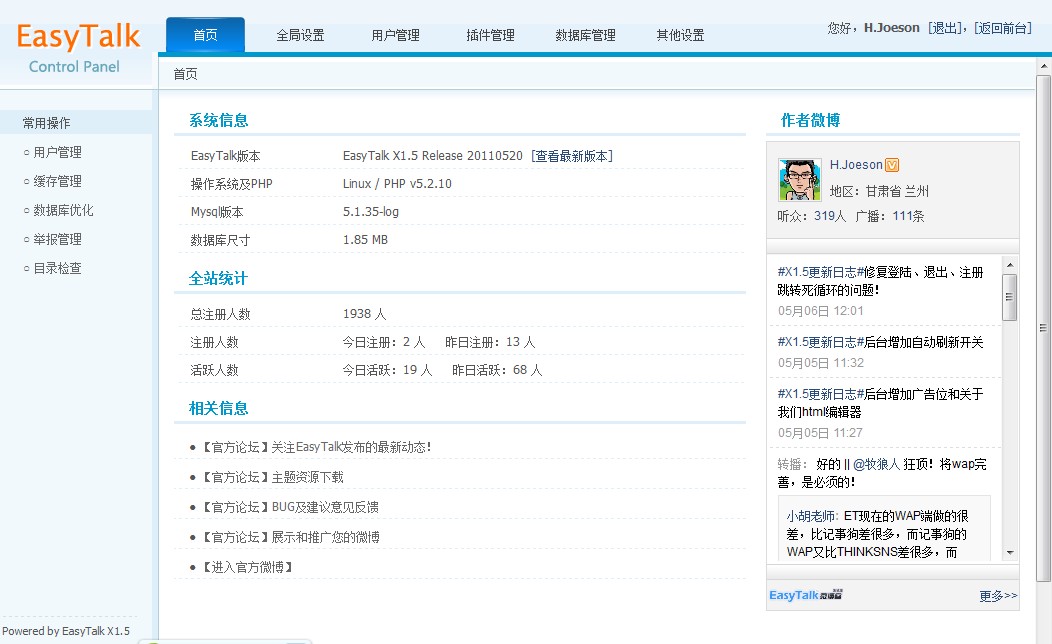Go to the 数据库管理 tab
1052x644 pixels.
point(585,35)
